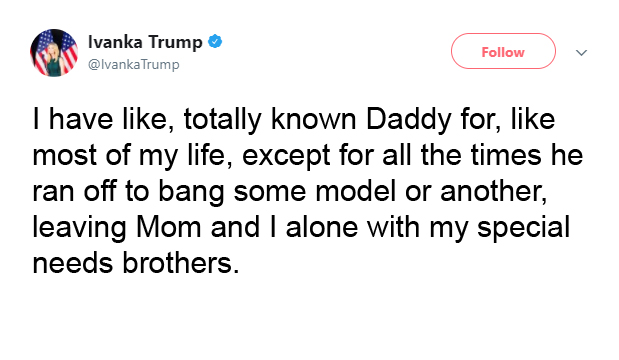Screen dimensions: 619x360
Task: Click the word "alone" in the tweet
Action: click(321, 228)
